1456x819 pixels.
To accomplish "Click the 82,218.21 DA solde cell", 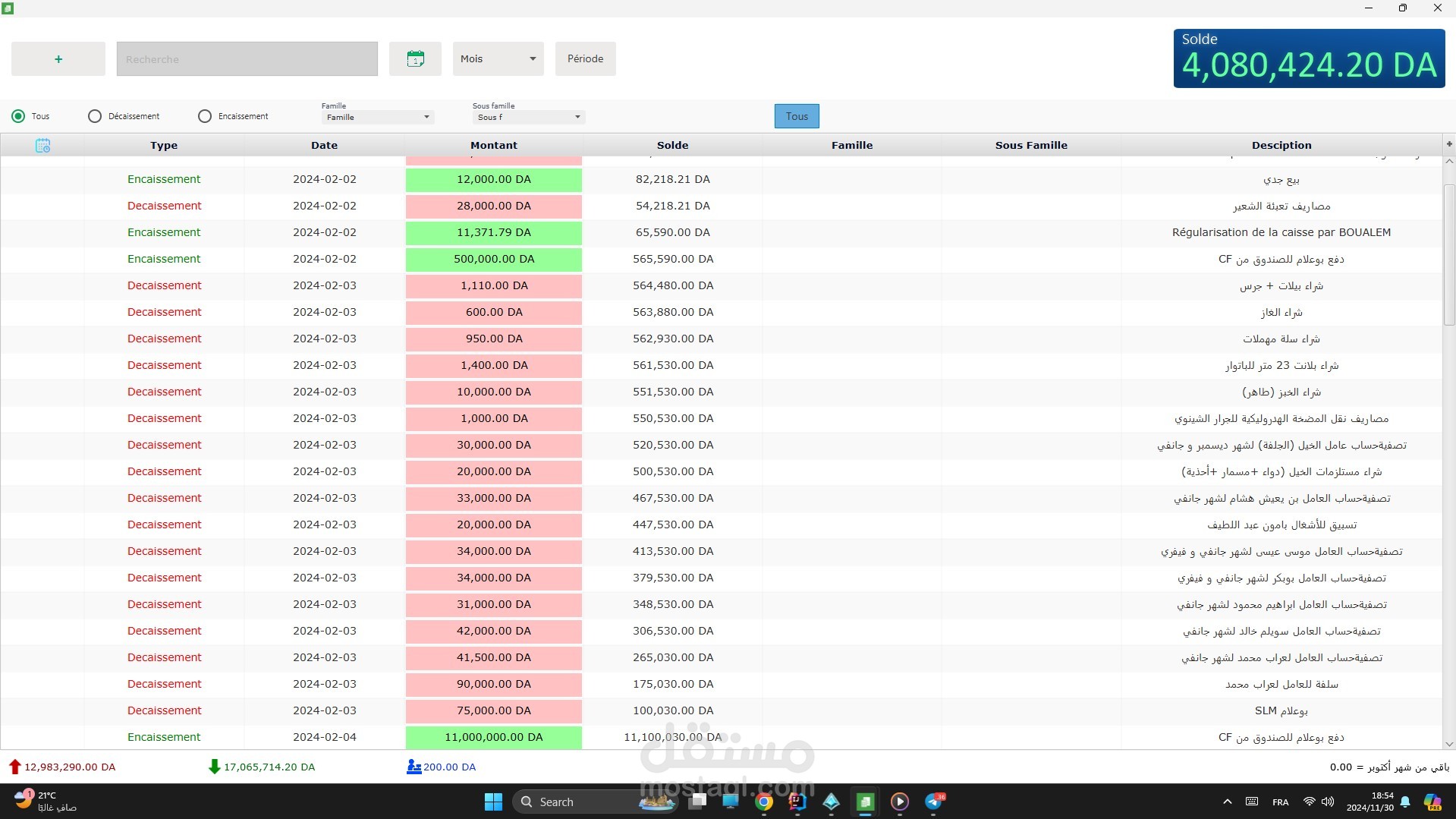I will [673, 180].
